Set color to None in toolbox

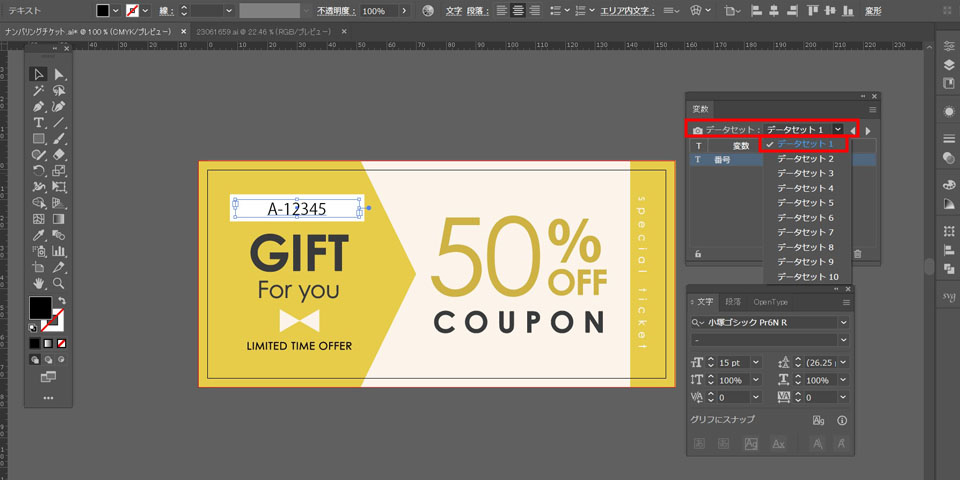pyautogui.click(x=60, y=343)
